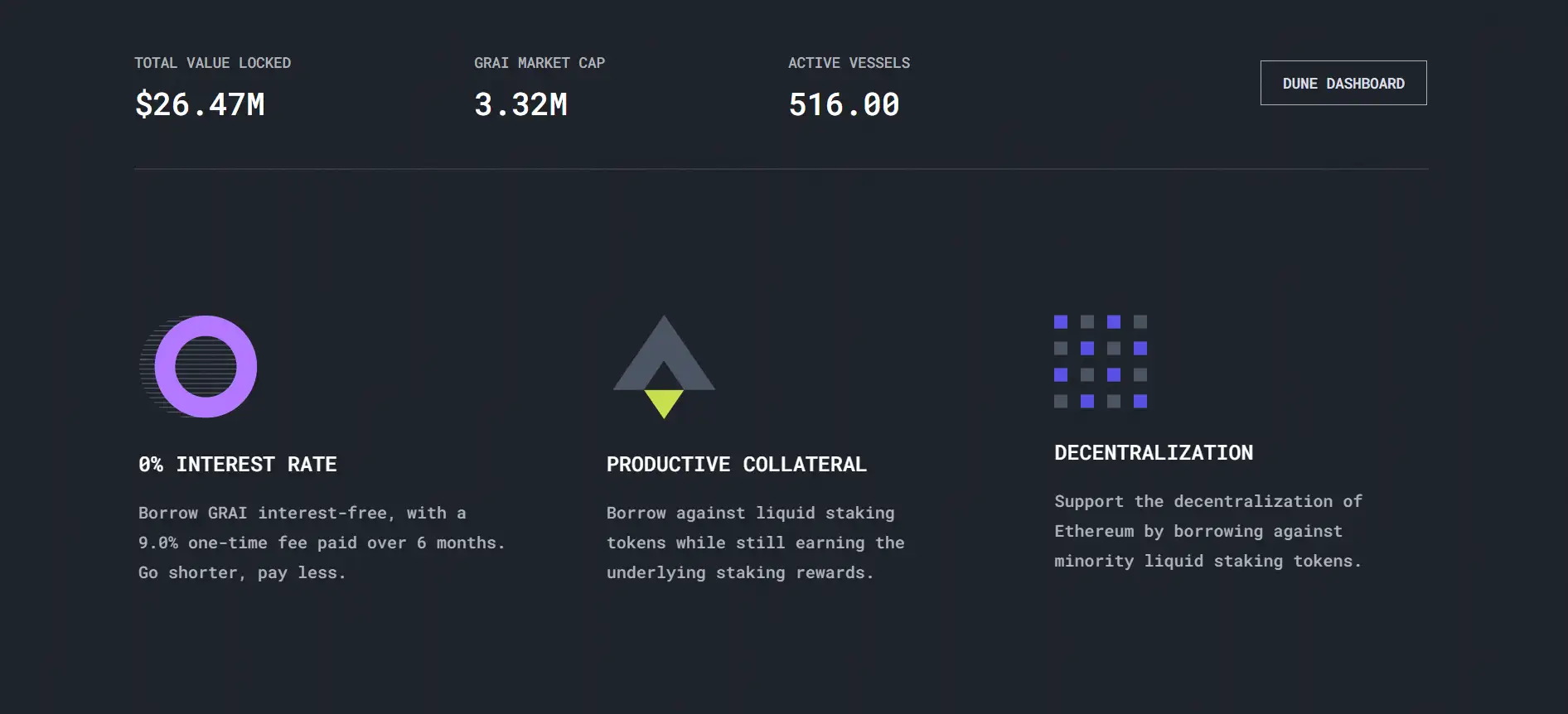Click the Decentralization heading
Image resolution: width=1568 pixels, height=714 pixels.
[1154, 453]
